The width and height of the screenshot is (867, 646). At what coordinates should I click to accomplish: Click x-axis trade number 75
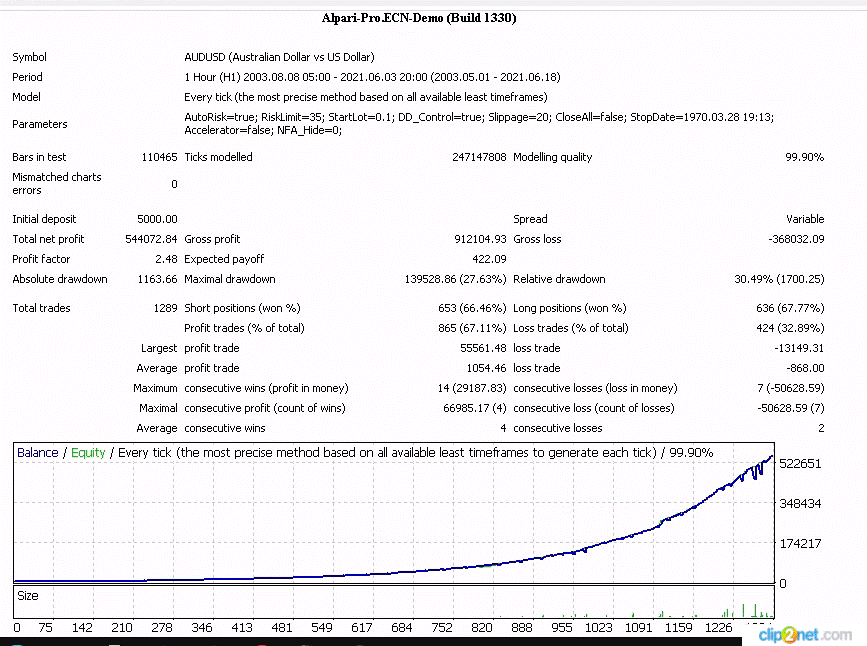click(45, 628)
